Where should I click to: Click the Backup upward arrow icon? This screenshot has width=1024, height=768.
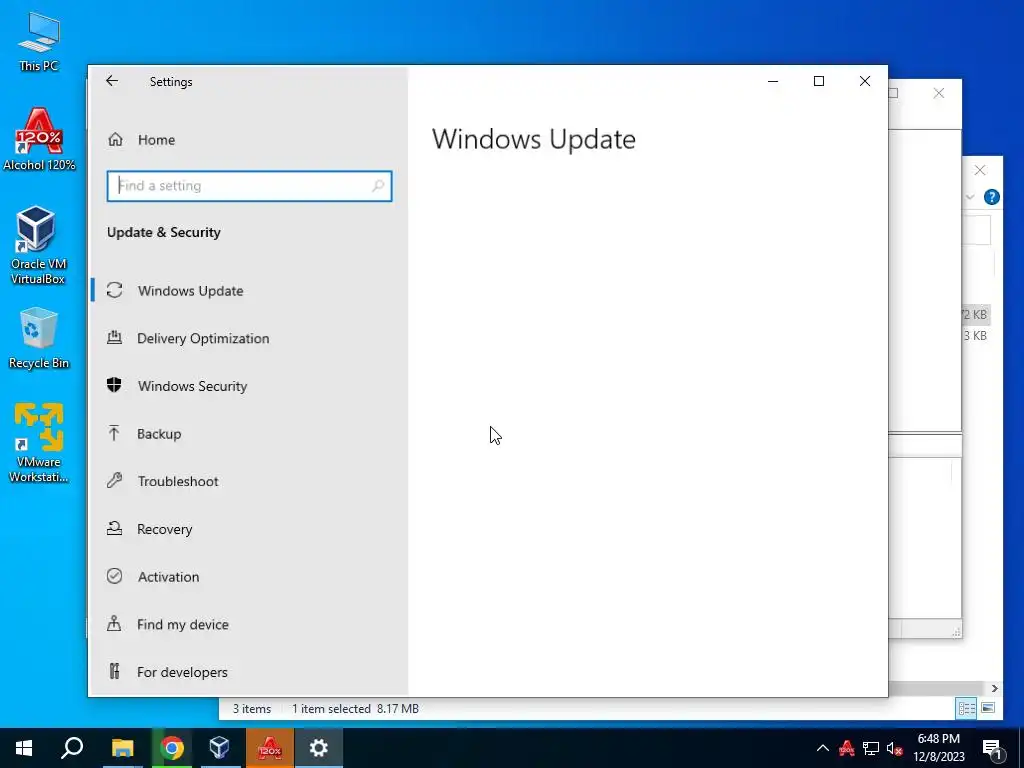[x=114, y=432]
